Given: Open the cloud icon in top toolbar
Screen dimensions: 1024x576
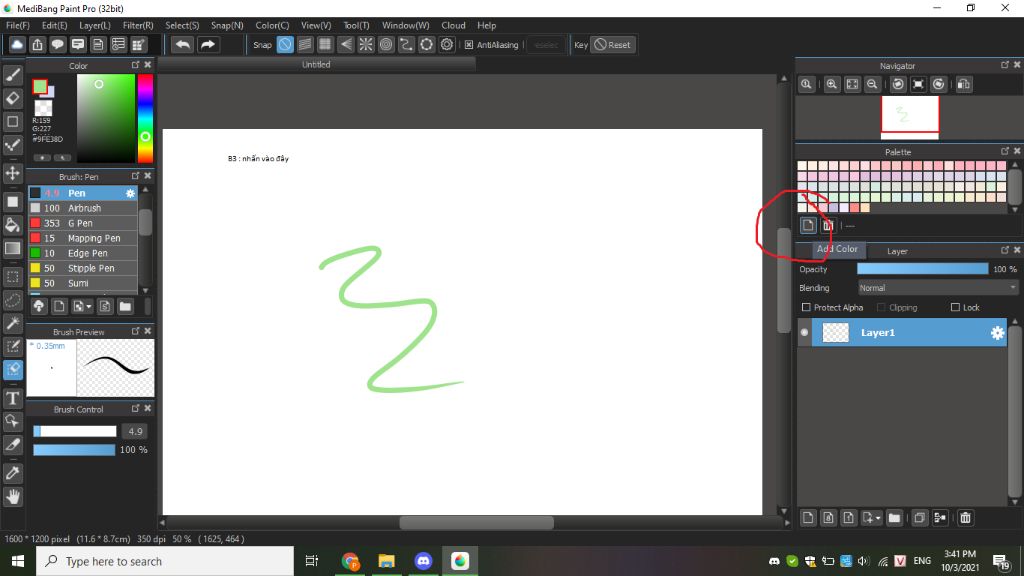Looking at the screenshot, I should (17, 44).
